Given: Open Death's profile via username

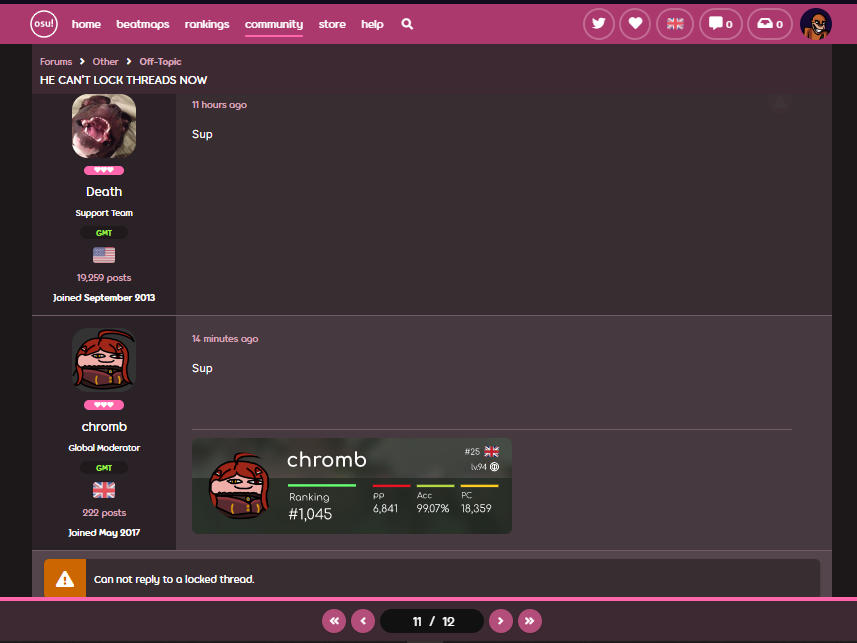Looking at the screenshot, I should (x=104, y=192).
